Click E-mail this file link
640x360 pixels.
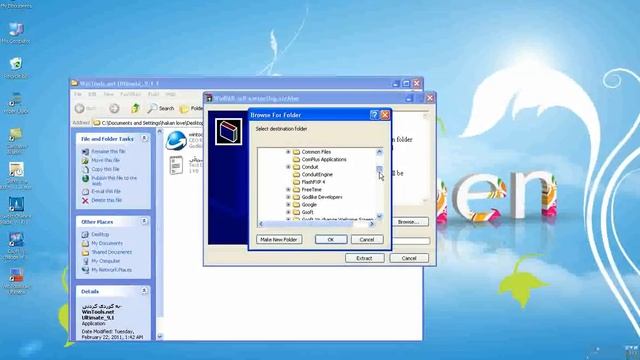(106, 191)
